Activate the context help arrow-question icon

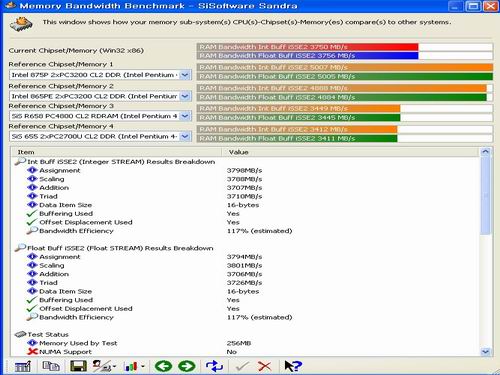pos(293,366)
